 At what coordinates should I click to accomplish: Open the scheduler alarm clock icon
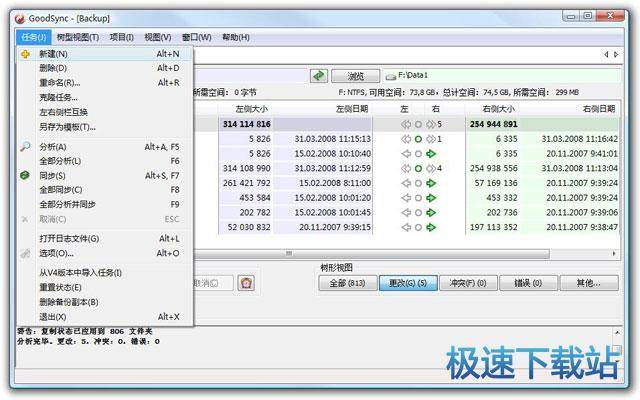point(246,283)
